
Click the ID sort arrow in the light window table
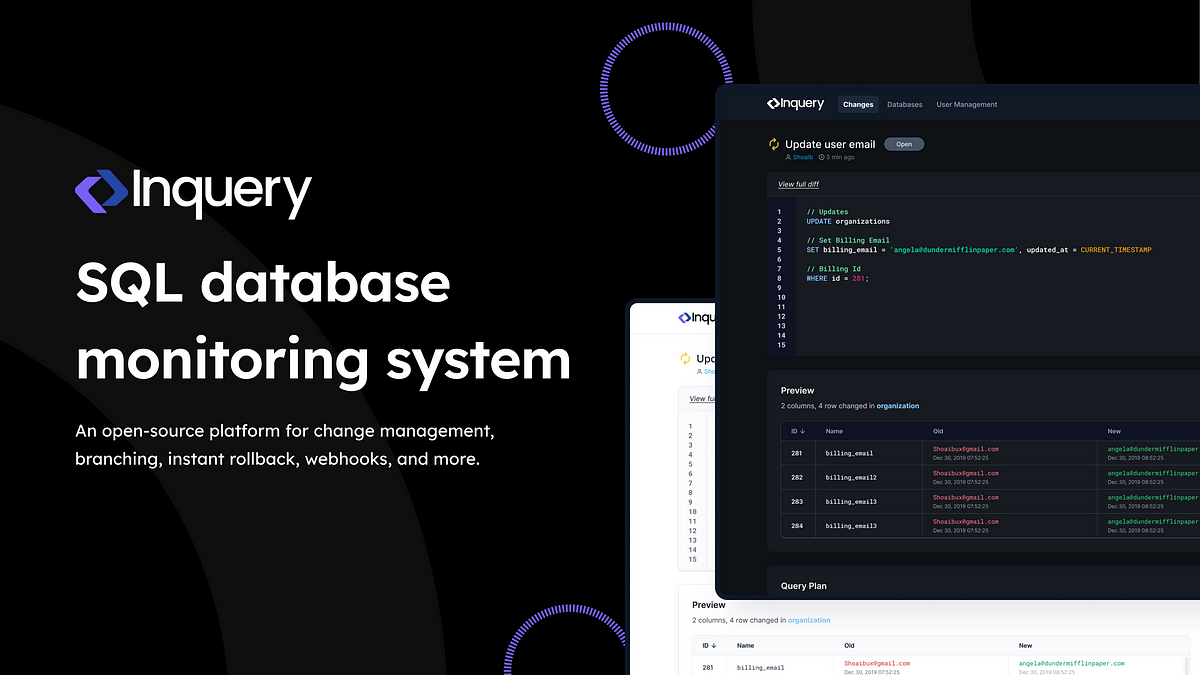coord(714,646)
